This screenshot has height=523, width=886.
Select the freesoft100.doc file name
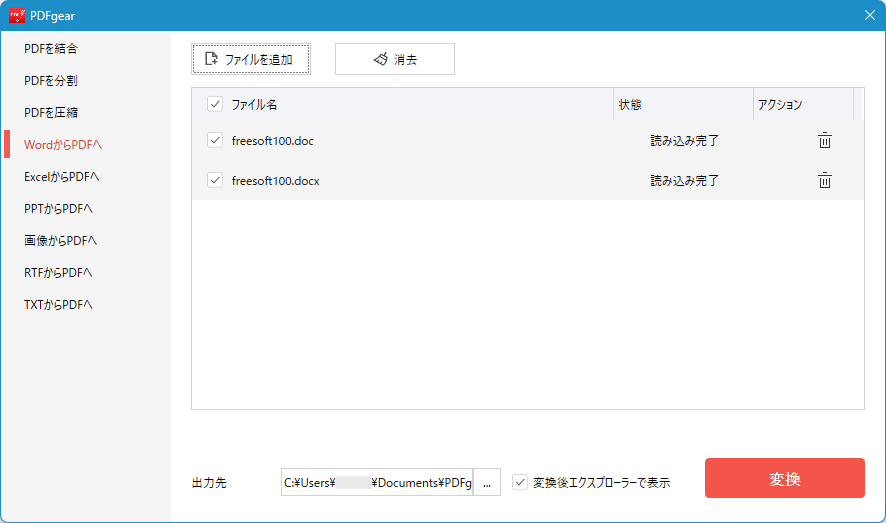[x=272, y=141]
